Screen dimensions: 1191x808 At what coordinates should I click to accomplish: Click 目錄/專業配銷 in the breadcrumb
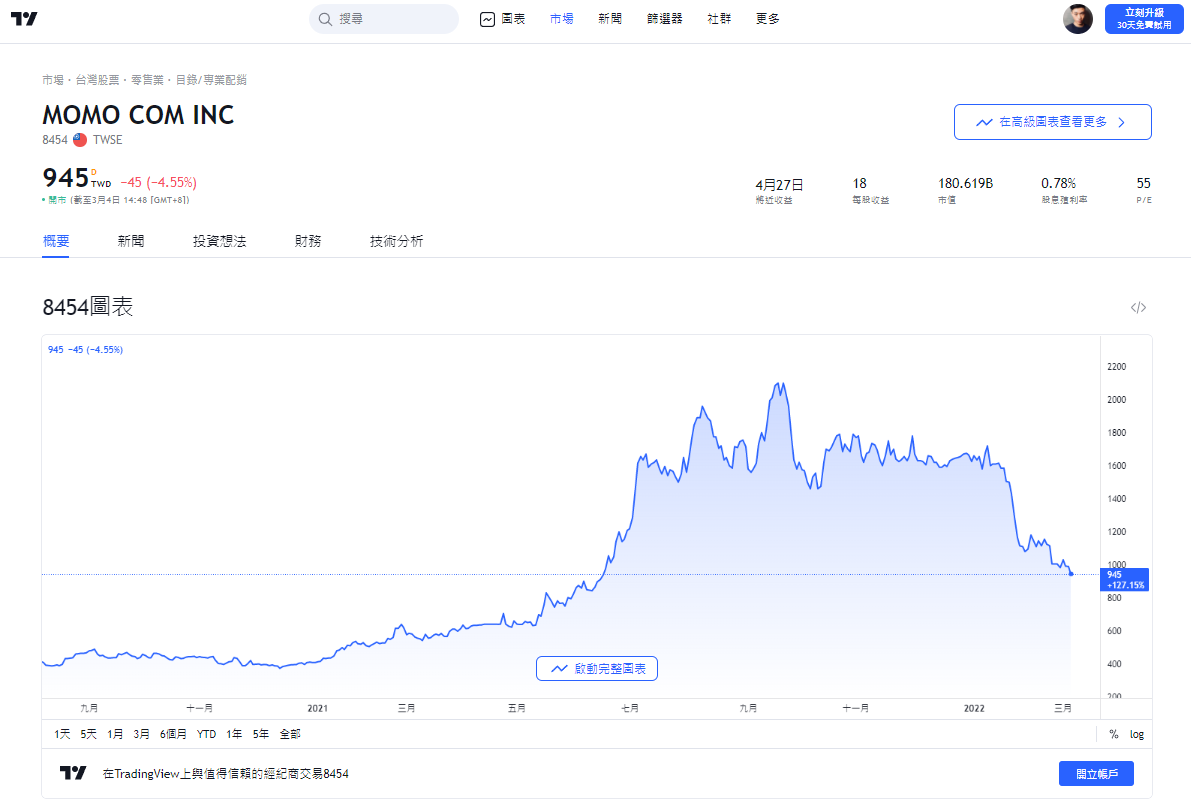(211, 80)
